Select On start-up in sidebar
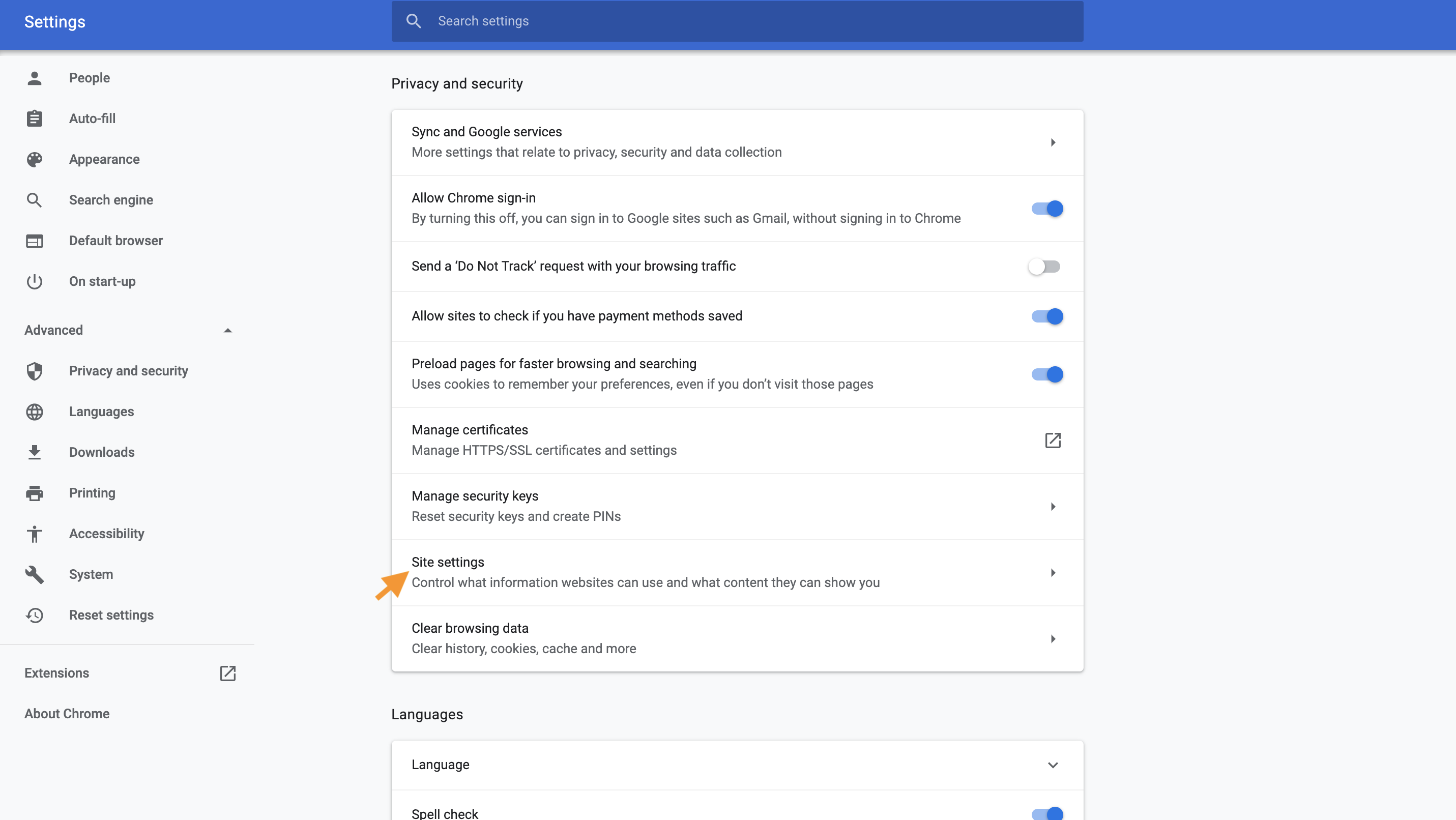The width and height of the screenshot is (1456, 820). [x=102, y=281]
